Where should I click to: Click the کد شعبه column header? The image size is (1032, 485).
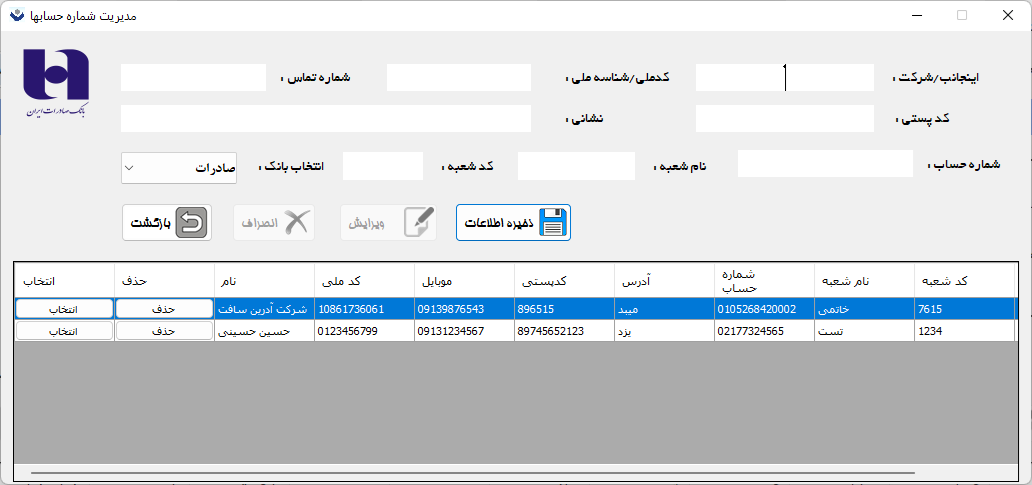[965, 281]
